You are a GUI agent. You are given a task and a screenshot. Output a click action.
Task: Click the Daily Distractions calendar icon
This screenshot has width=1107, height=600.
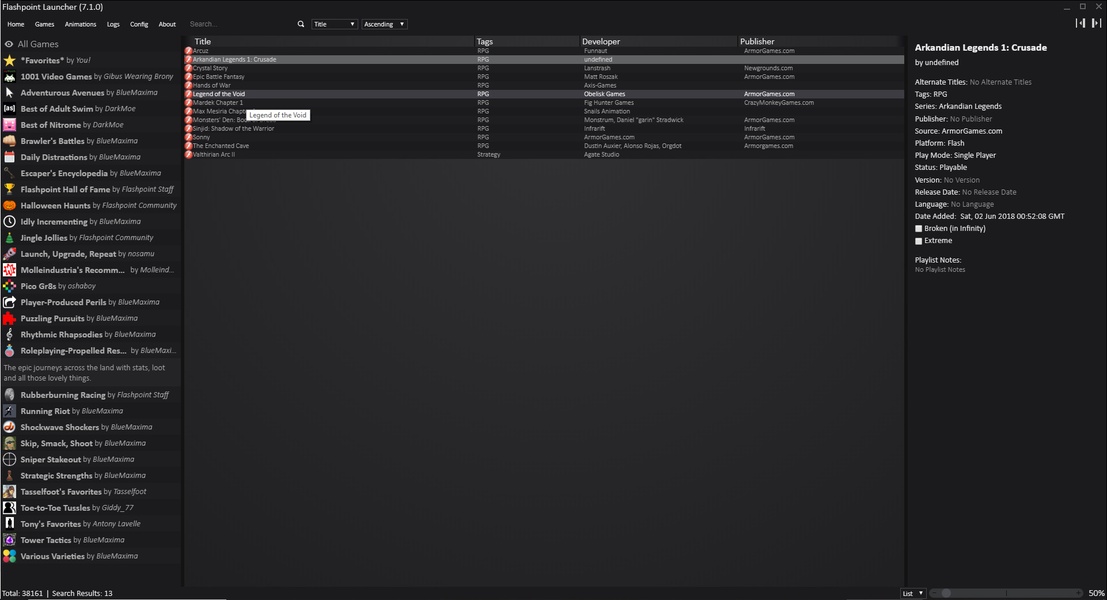pyautogui.click(x=9, y=157)
